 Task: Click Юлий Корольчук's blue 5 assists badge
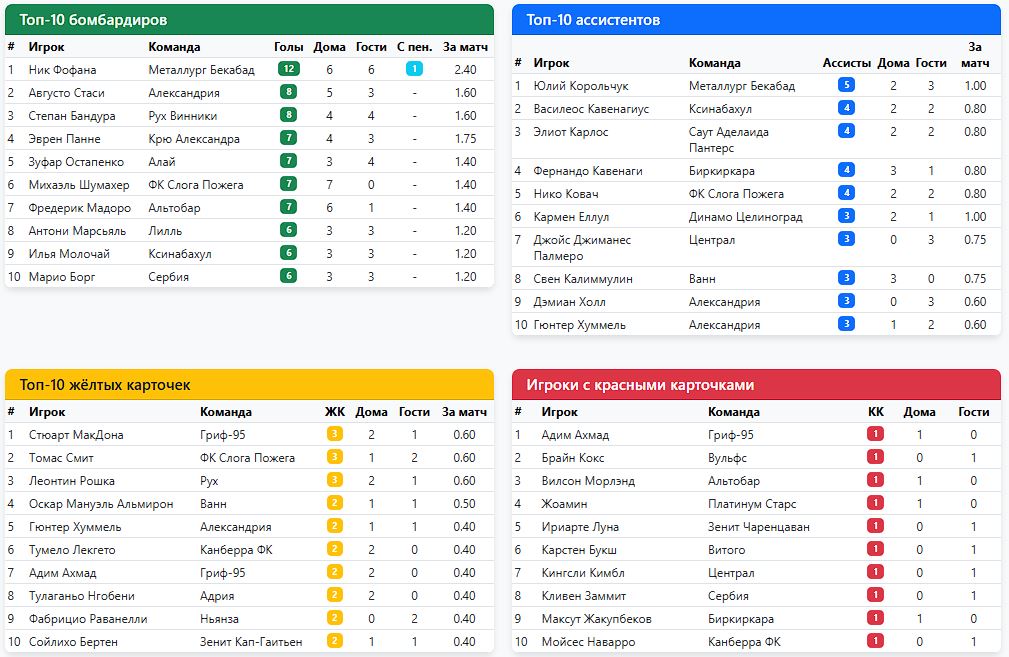pyautogui.click(x=846, y=85)
